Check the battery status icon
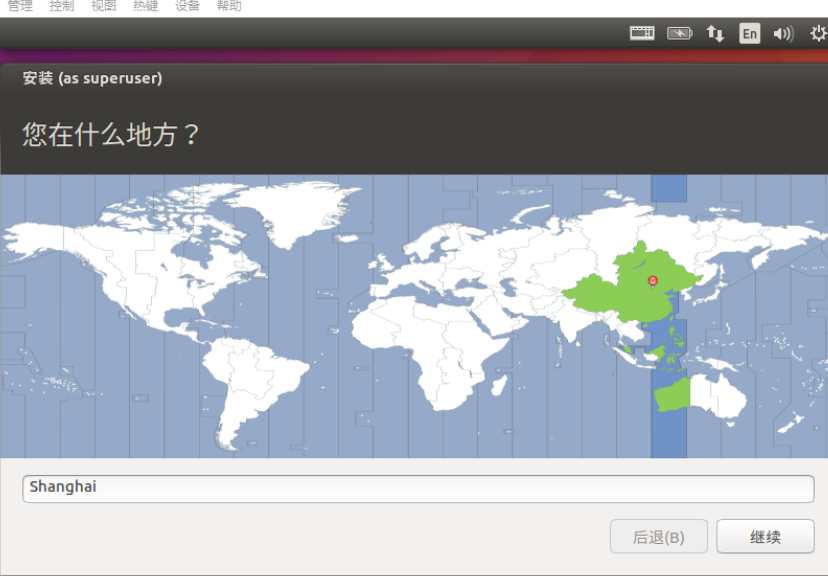The image size is (828, 576). pyautogui.click(x=679, y=34)
